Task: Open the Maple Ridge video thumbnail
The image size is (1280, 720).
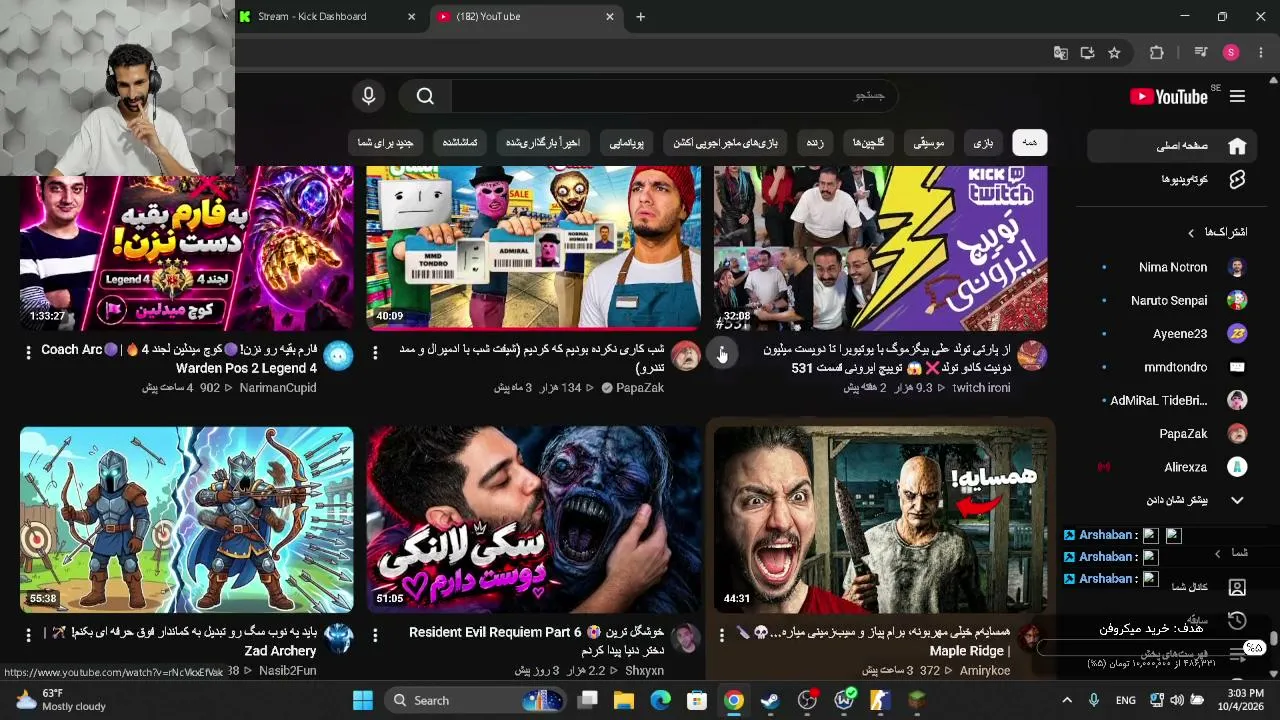Action: tap(880, 520)
